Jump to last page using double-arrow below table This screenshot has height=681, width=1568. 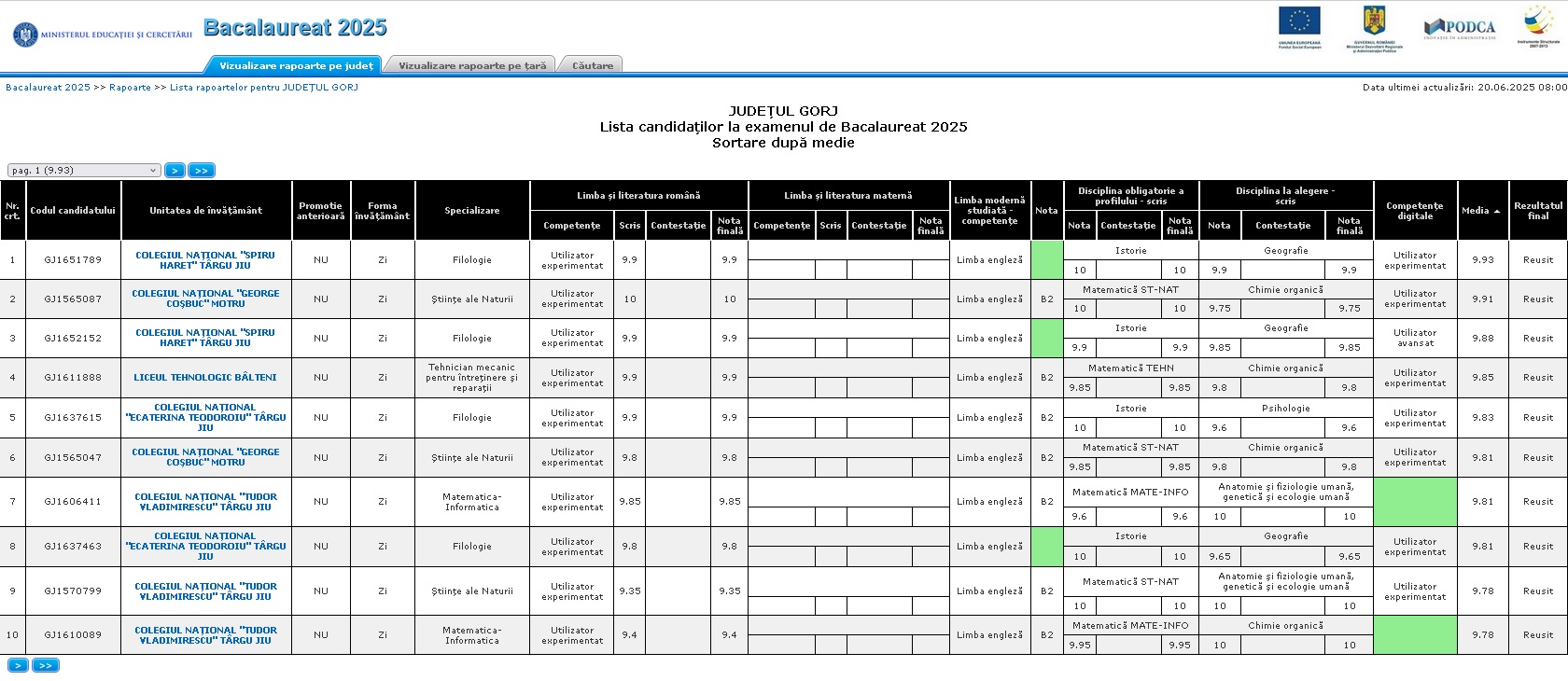[x=46, y=665]
